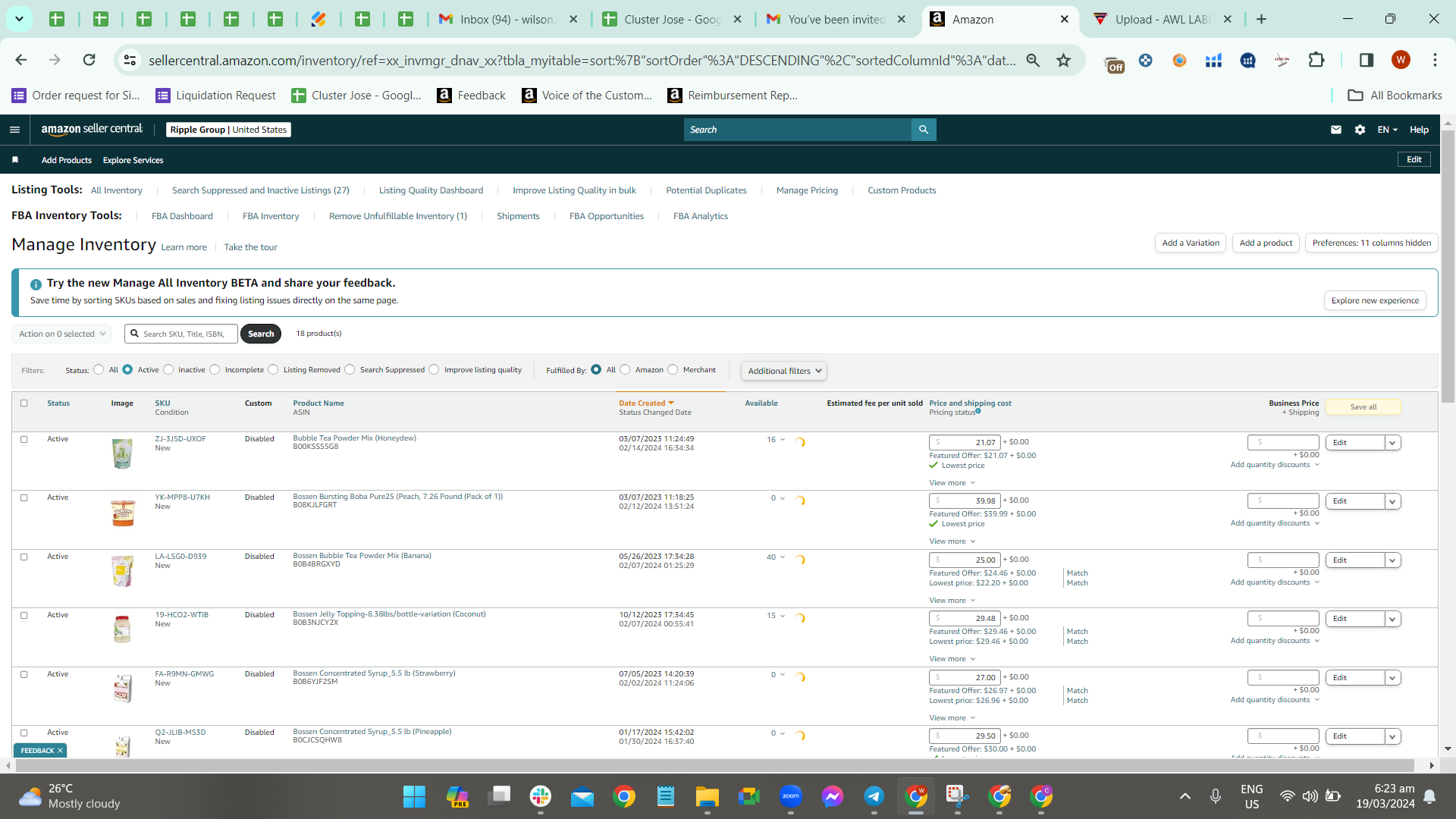Click the Windows Start button

[414, 796]
